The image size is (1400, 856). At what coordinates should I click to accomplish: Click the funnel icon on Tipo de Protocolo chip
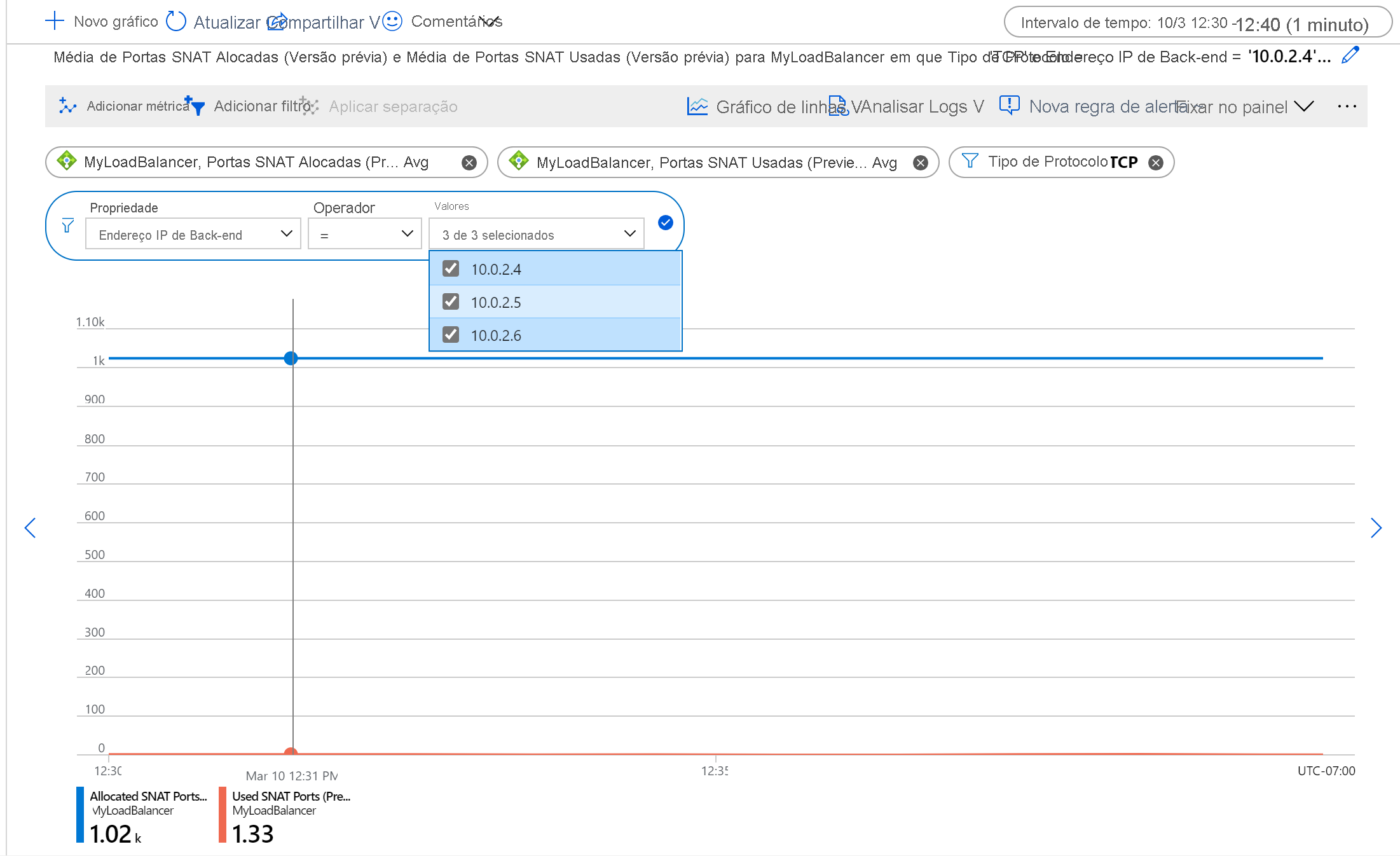pos(970,161)
